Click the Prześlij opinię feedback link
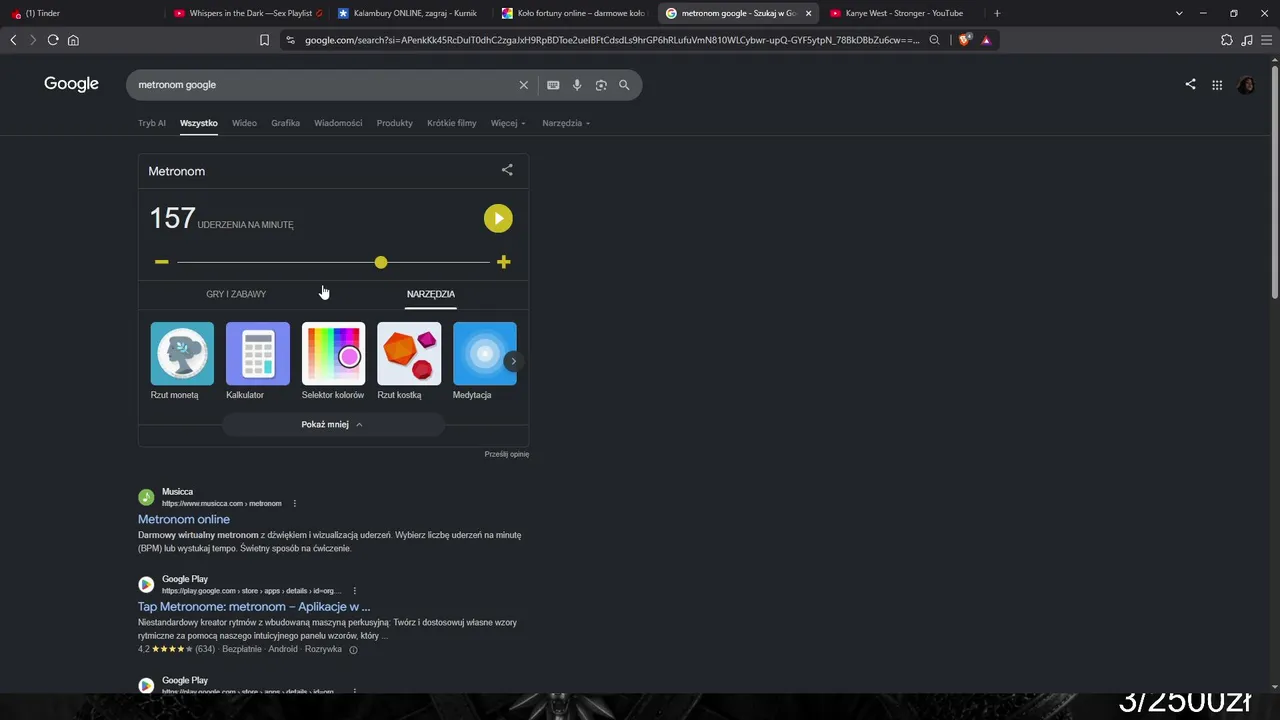This screenshot has width=1280, height=720. [x=507, y=454]
